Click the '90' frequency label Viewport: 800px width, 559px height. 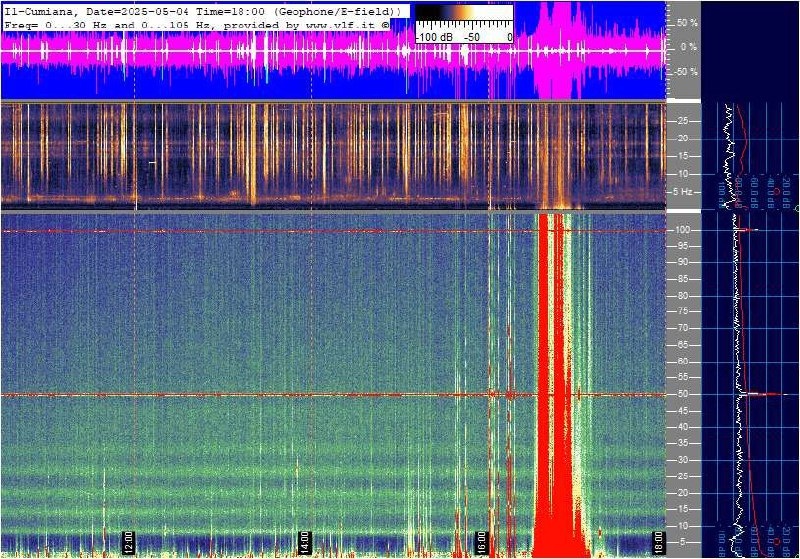[683, 262]
